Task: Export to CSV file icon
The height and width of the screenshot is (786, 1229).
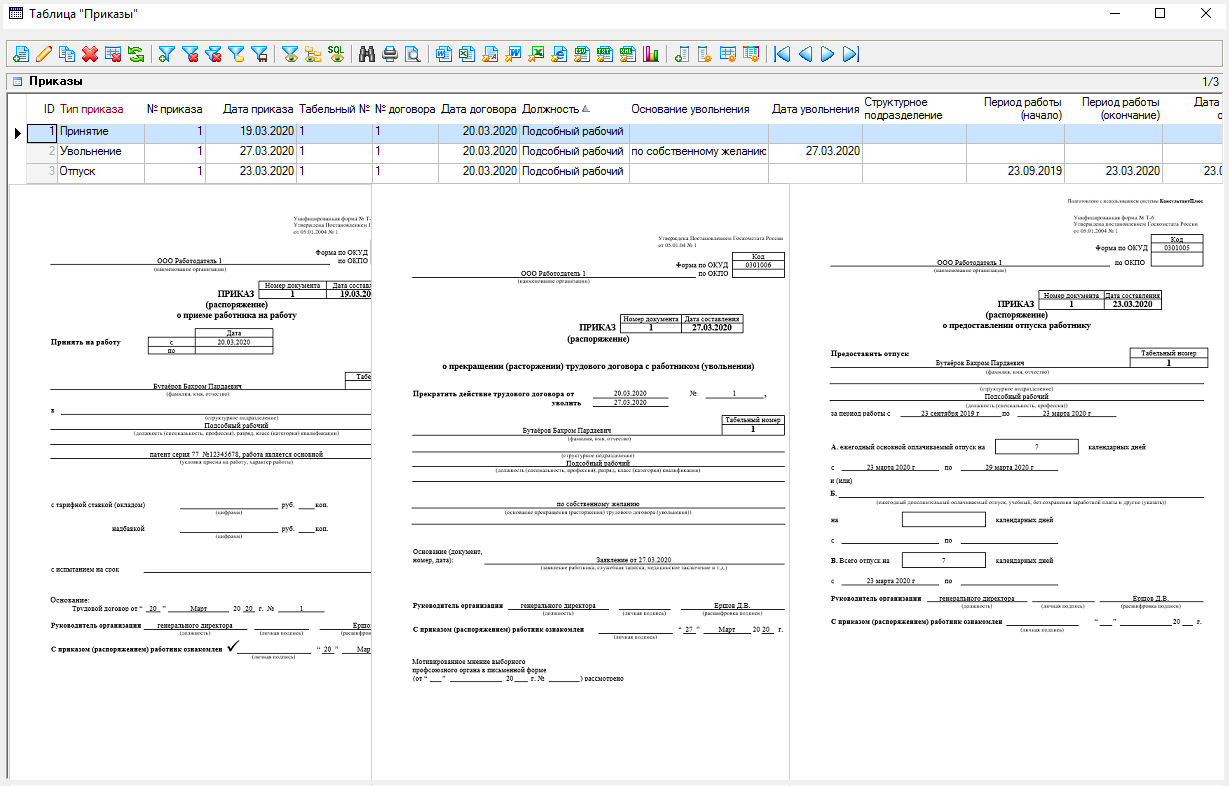Action: pos(582,54)
